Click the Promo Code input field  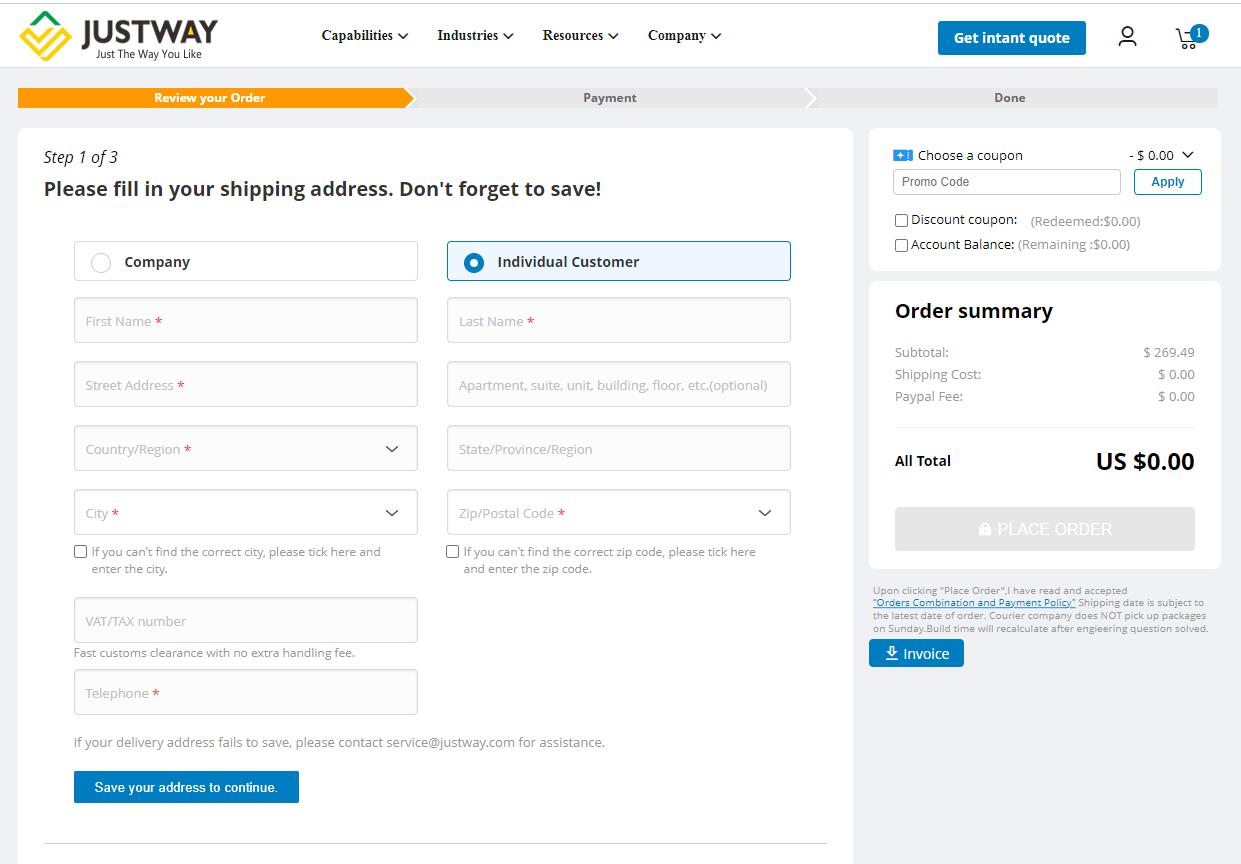click(x=1006, y=182)
